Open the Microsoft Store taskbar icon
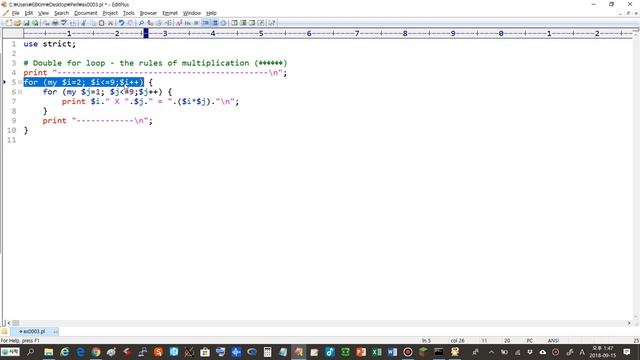Viewport: 640px width, 360px height. point(205,352)
